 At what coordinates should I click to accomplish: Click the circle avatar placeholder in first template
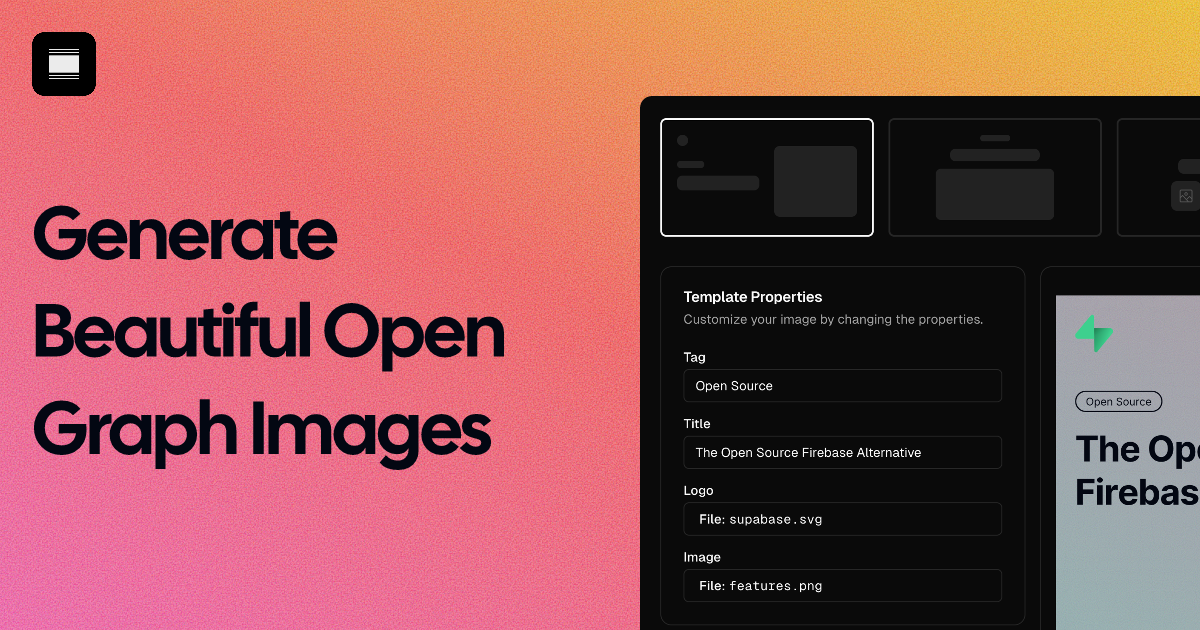point(685,142)
